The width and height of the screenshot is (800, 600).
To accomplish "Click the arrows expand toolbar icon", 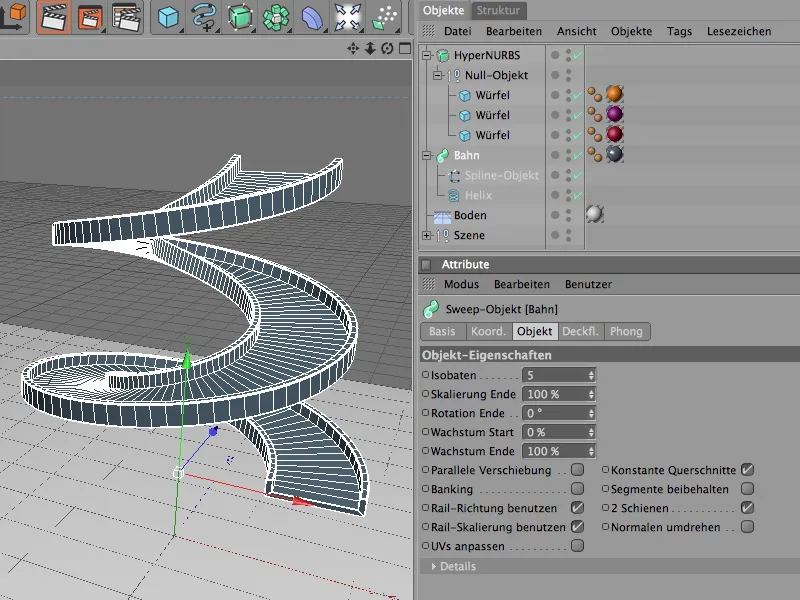I will coord(347,17).
